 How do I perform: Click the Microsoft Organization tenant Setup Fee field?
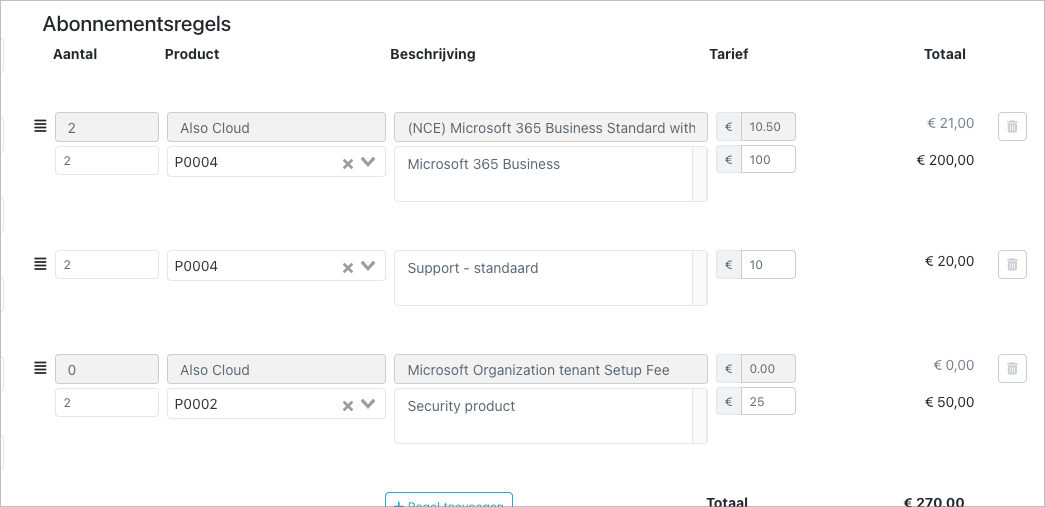(550, 369)
